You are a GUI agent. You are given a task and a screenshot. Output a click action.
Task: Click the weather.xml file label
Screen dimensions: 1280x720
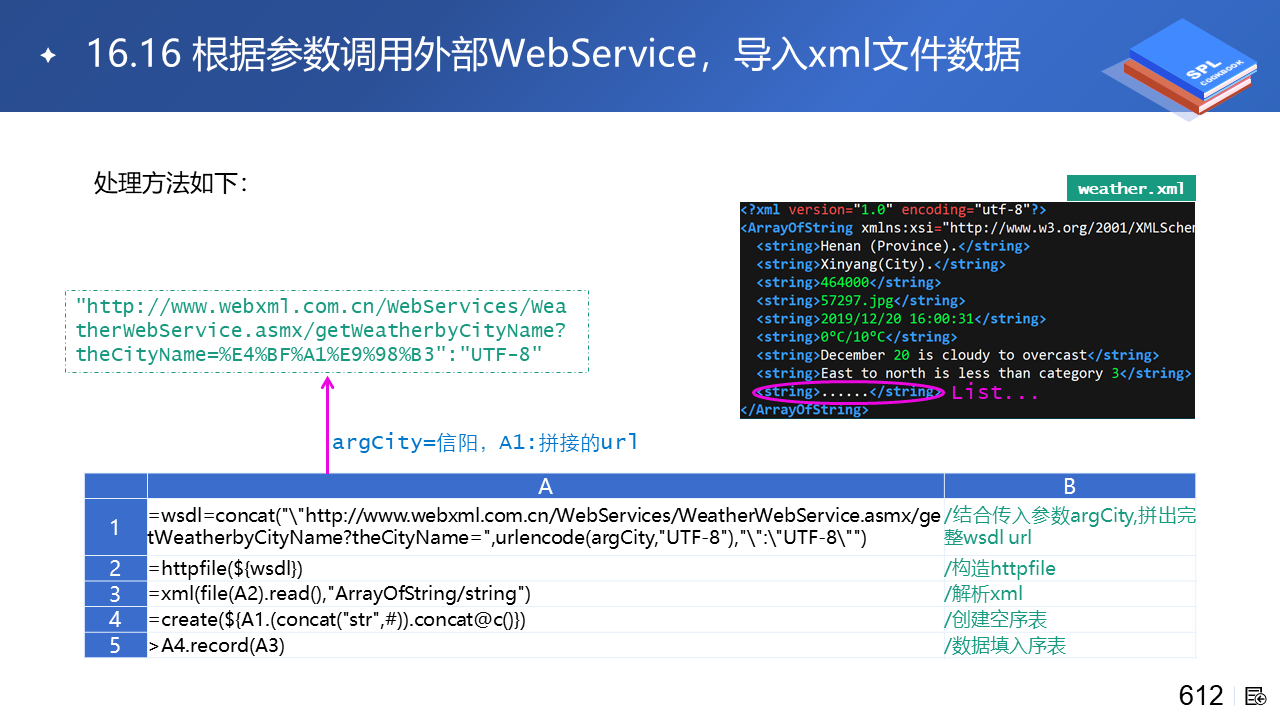click(x=1131, y=188)
